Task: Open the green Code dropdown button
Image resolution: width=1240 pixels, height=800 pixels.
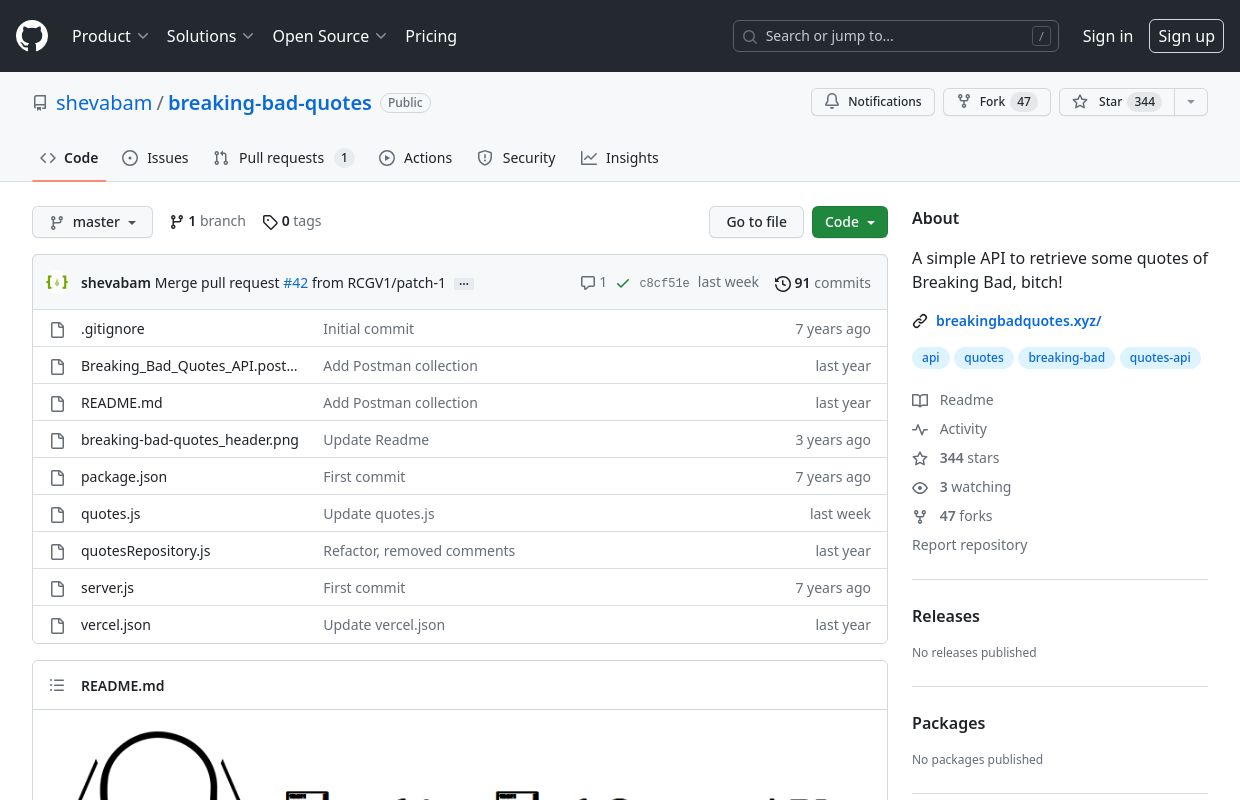Action: 850,222
